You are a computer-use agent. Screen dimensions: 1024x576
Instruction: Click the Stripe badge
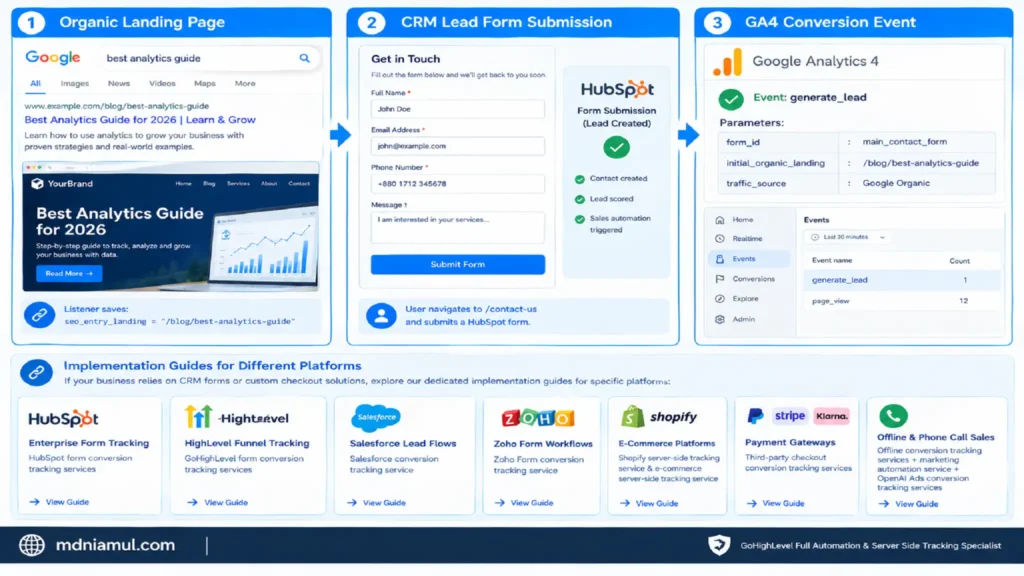tap(789, 416)
